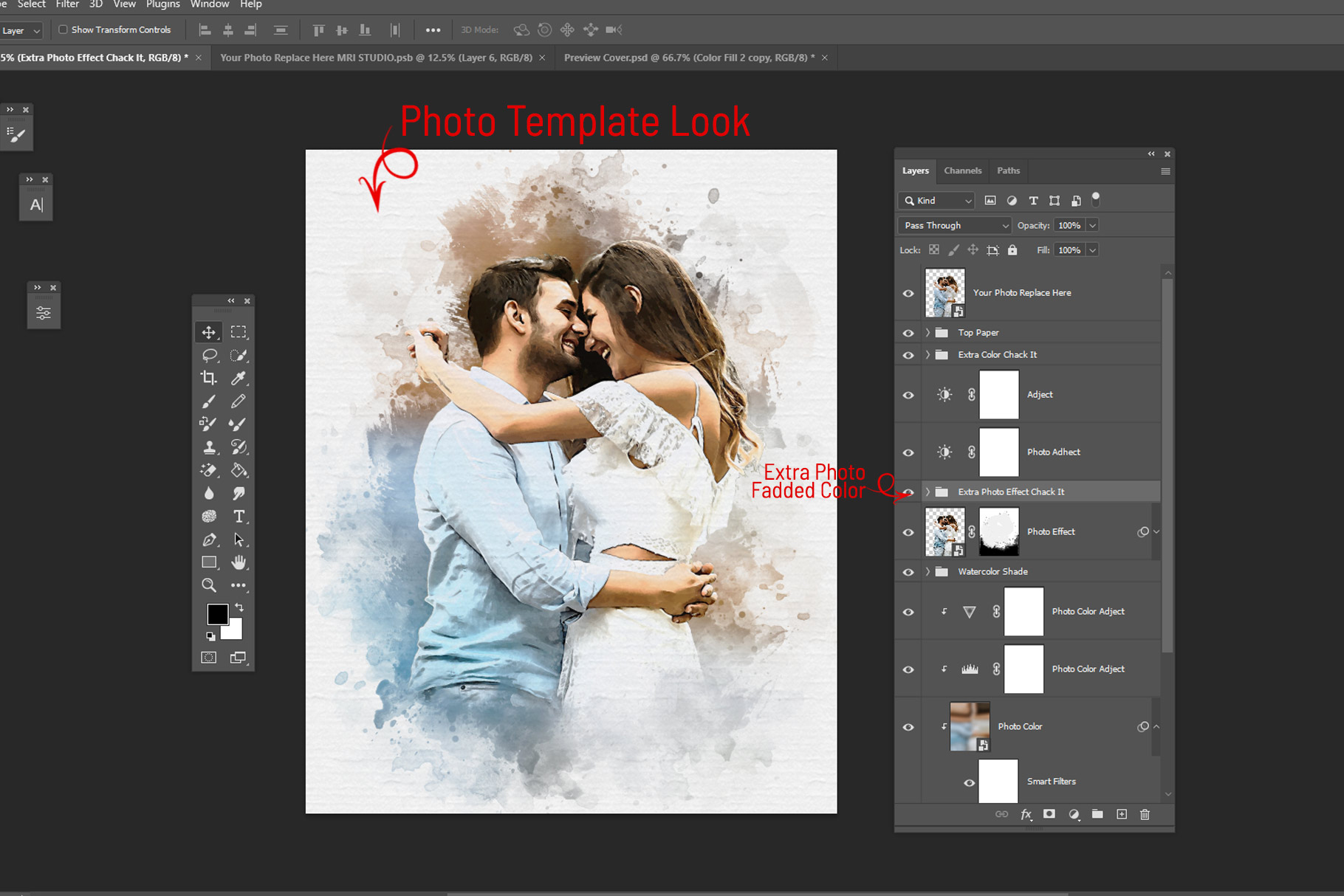Hide the Your Photo Replace Here layer

[x=908, y=293]
